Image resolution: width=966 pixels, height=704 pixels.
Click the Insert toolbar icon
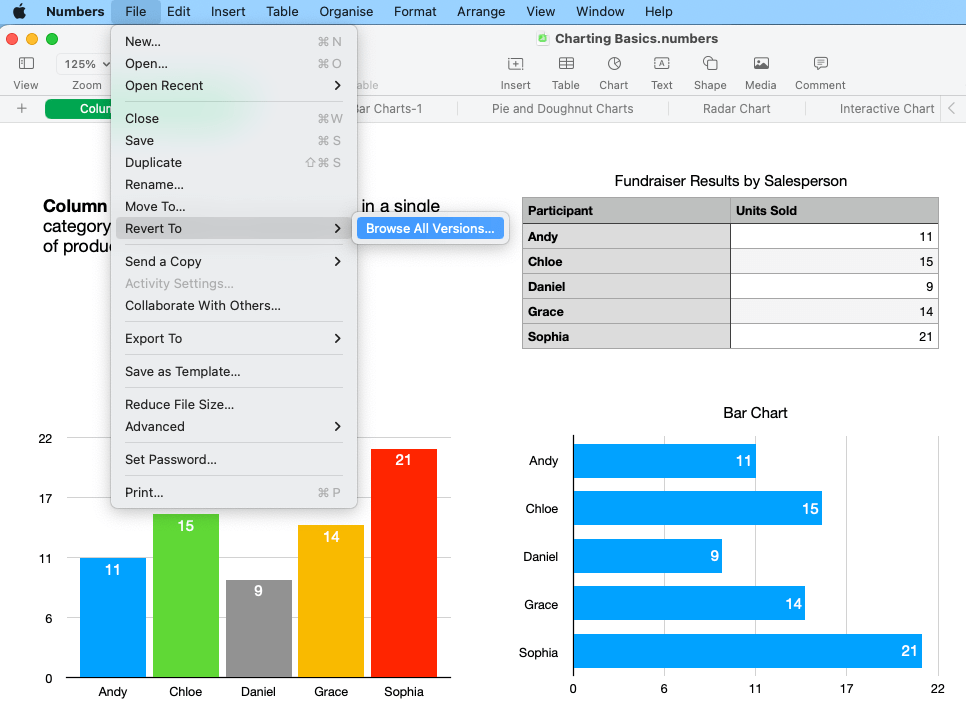pos(515,64)
